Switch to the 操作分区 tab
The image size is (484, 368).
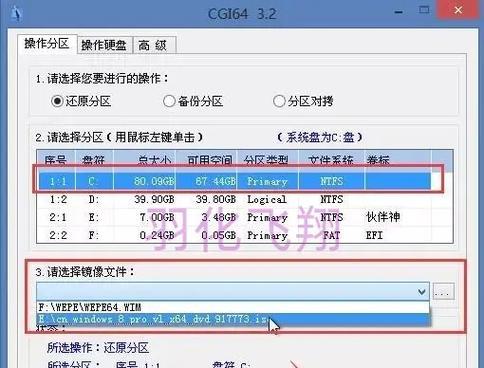[x=47, y=44]
